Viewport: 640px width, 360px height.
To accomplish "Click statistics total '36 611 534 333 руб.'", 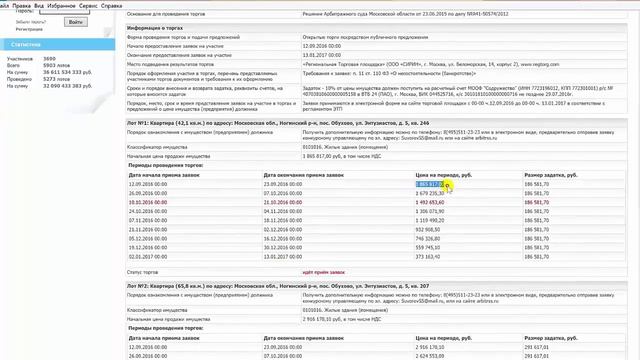I will click(x=67, y=72).
